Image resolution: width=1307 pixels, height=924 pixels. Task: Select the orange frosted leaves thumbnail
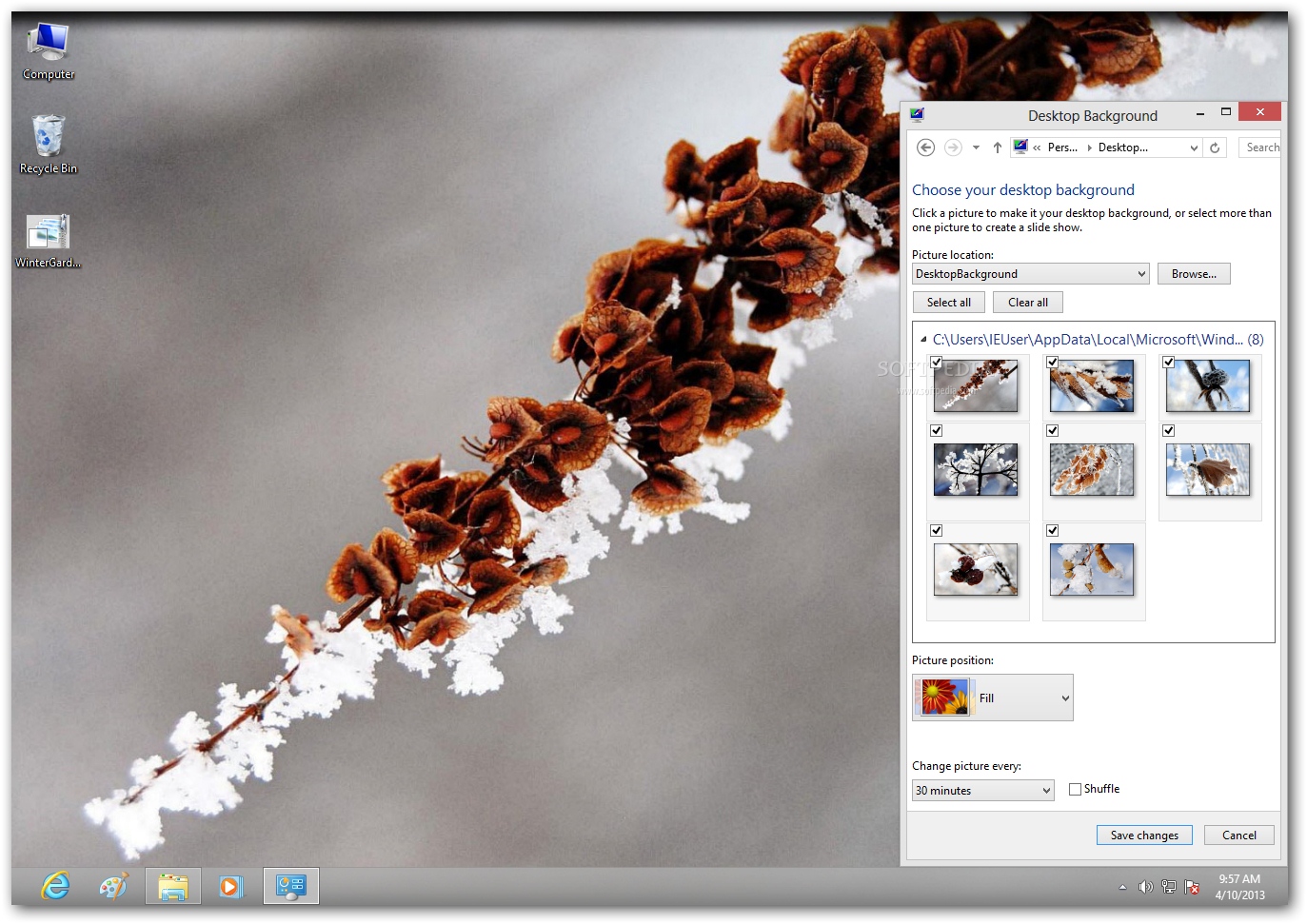pyautogui.click(x=1092, y=470)
